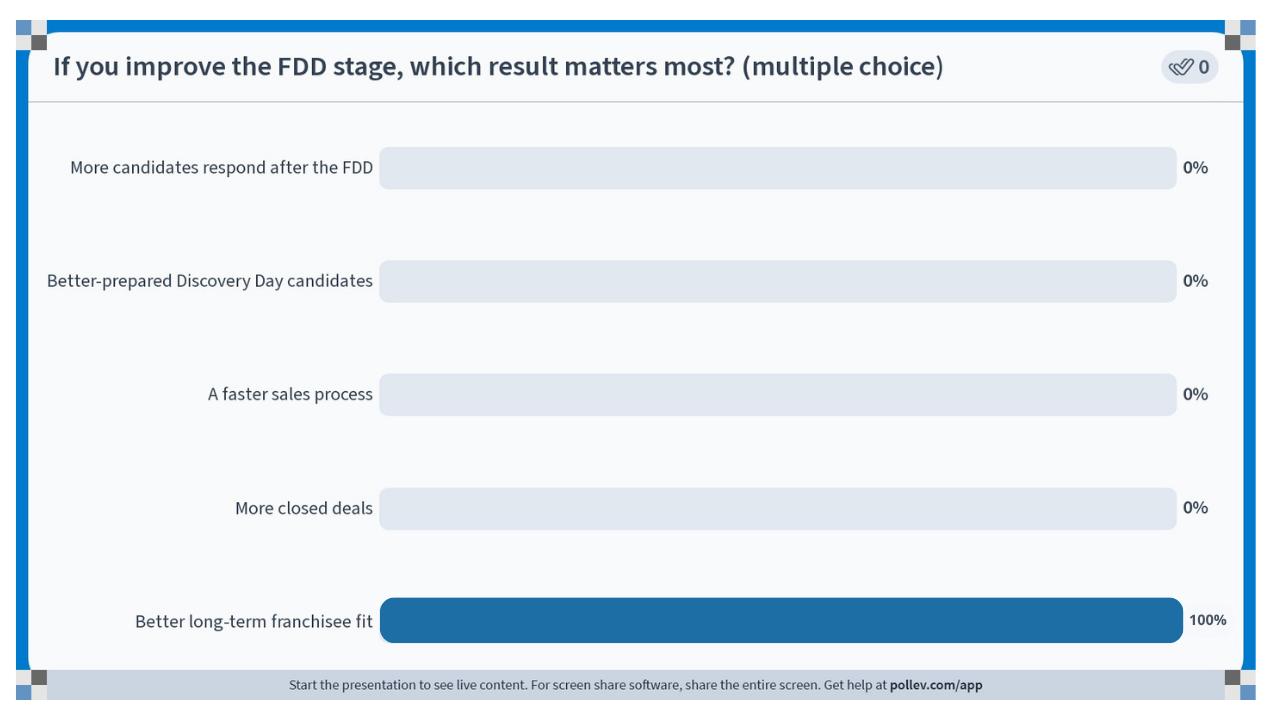Select the 'Better long-term franchisee fit' label
Screen dimensions: 1280x720
click(254, 621)
